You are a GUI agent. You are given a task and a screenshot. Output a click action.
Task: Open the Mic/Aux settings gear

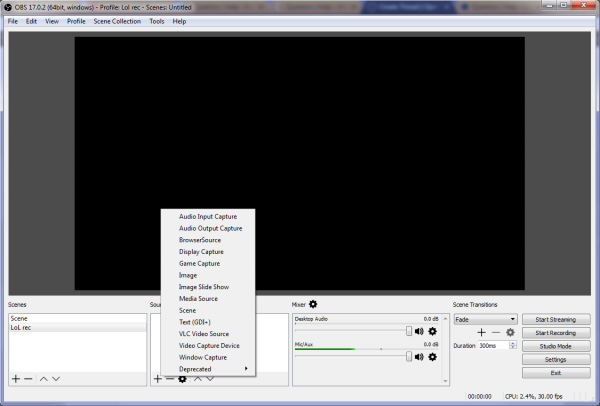click(x=432, y=357)
